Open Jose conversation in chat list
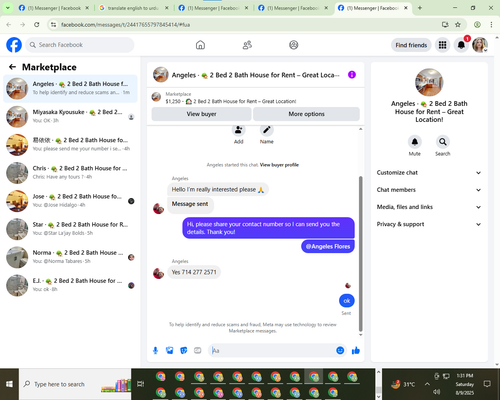 70,201
